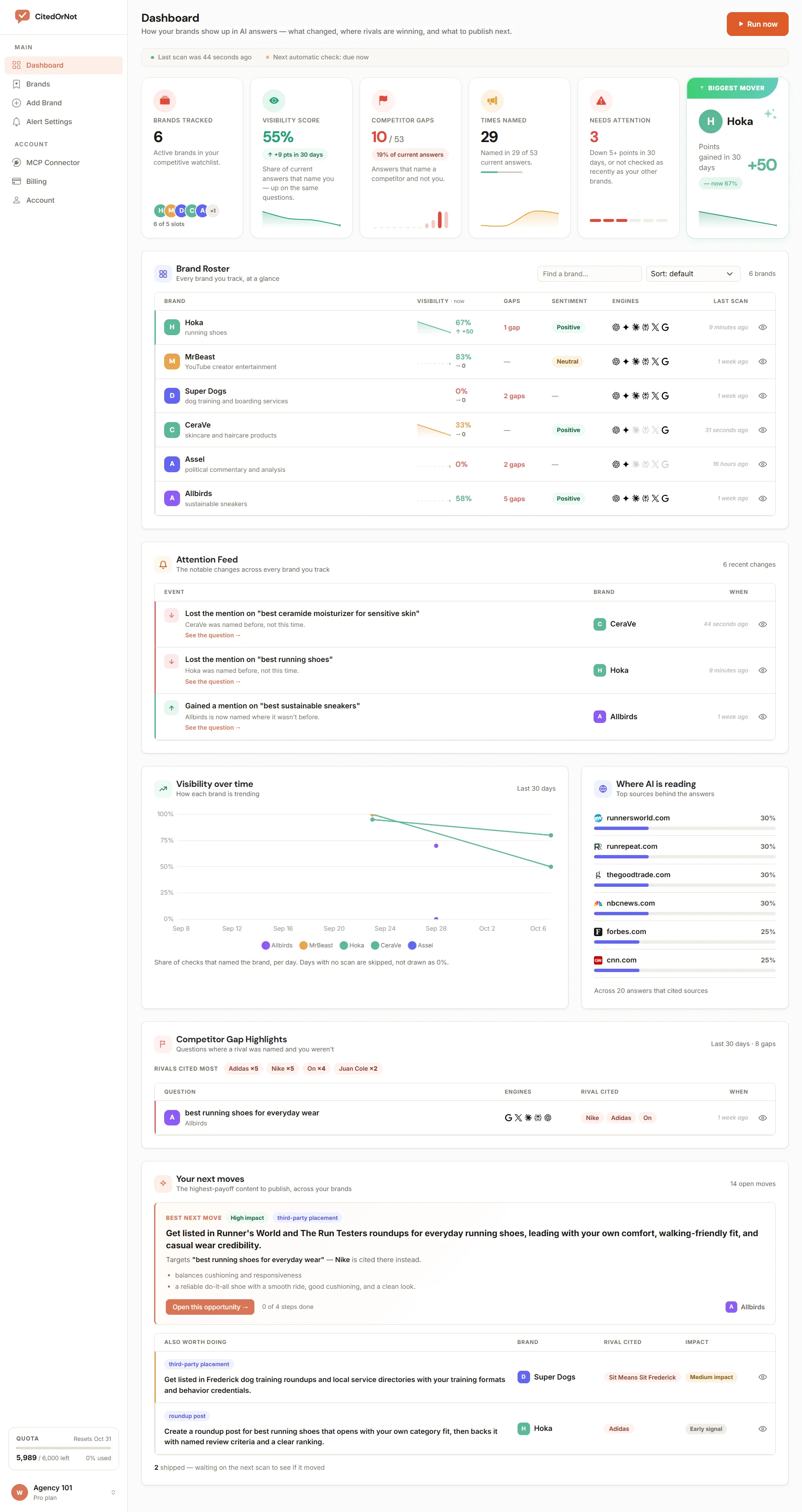Viewport: 802px width, 1512px height.
Task: Click the "5 gaps" value for Allbirds
Action: point(514,499)
